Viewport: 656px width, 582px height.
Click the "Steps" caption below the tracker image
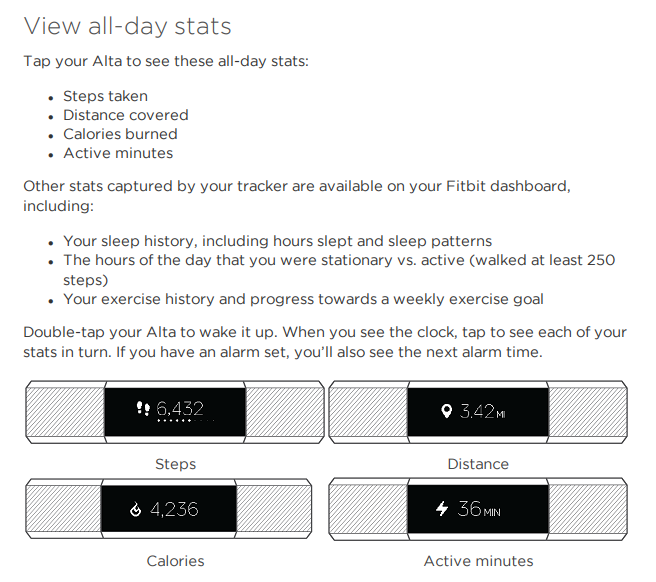175,464
